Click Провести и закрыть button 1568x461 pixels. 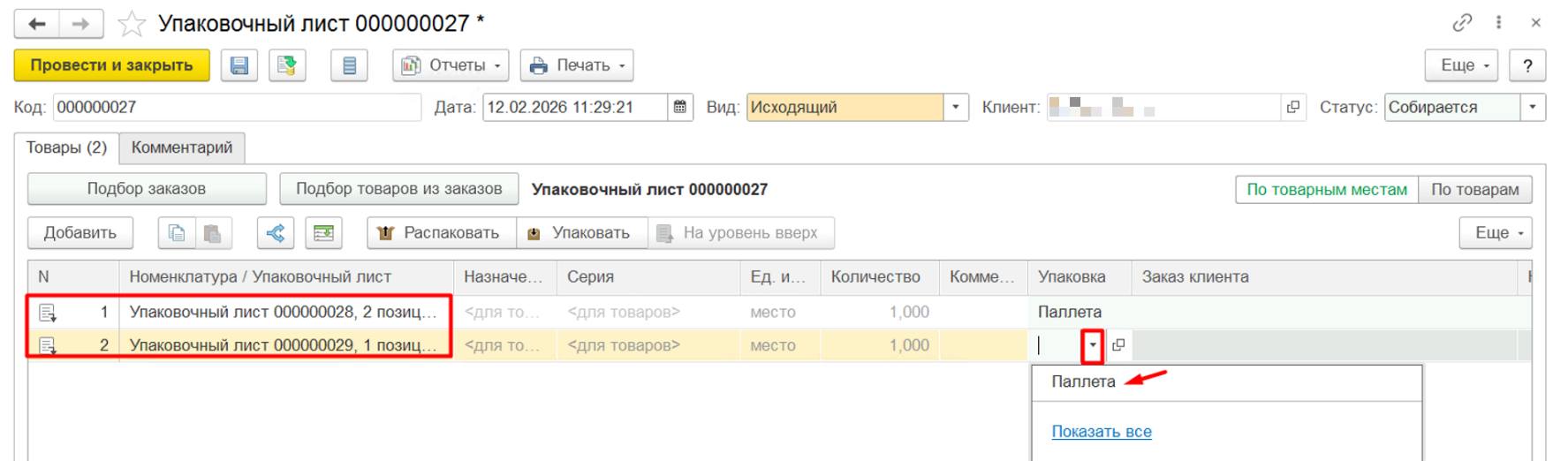pos(111,65)
